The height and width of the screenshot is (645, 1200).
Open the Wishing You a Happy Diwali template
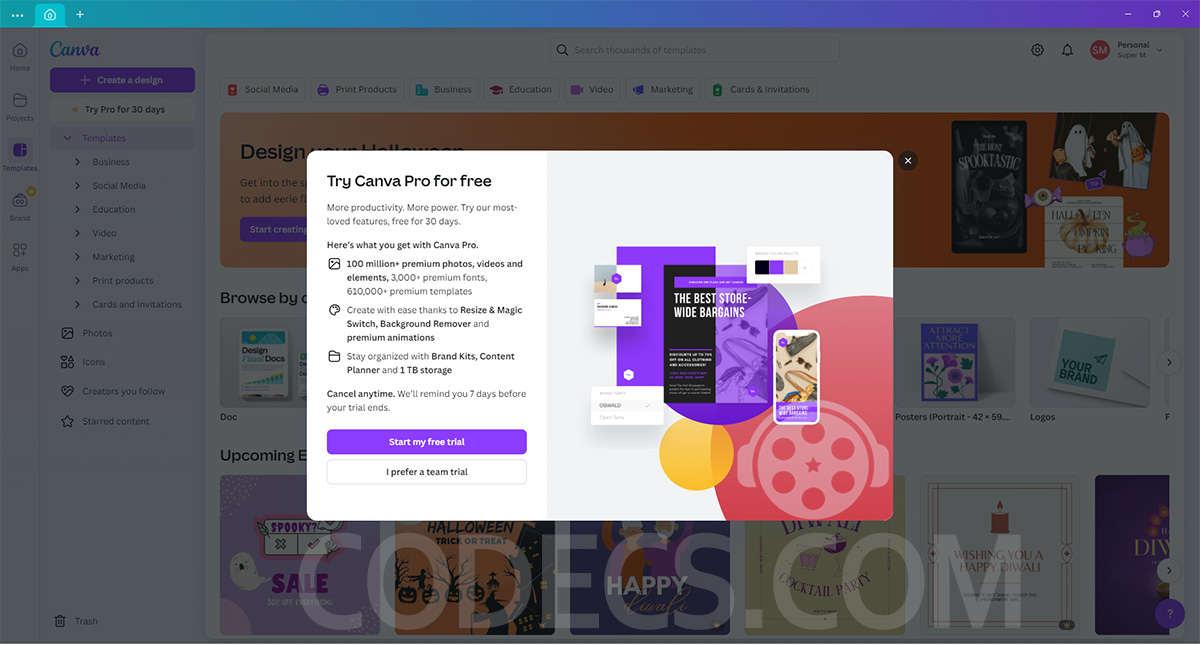click(x=1000, y=555)
